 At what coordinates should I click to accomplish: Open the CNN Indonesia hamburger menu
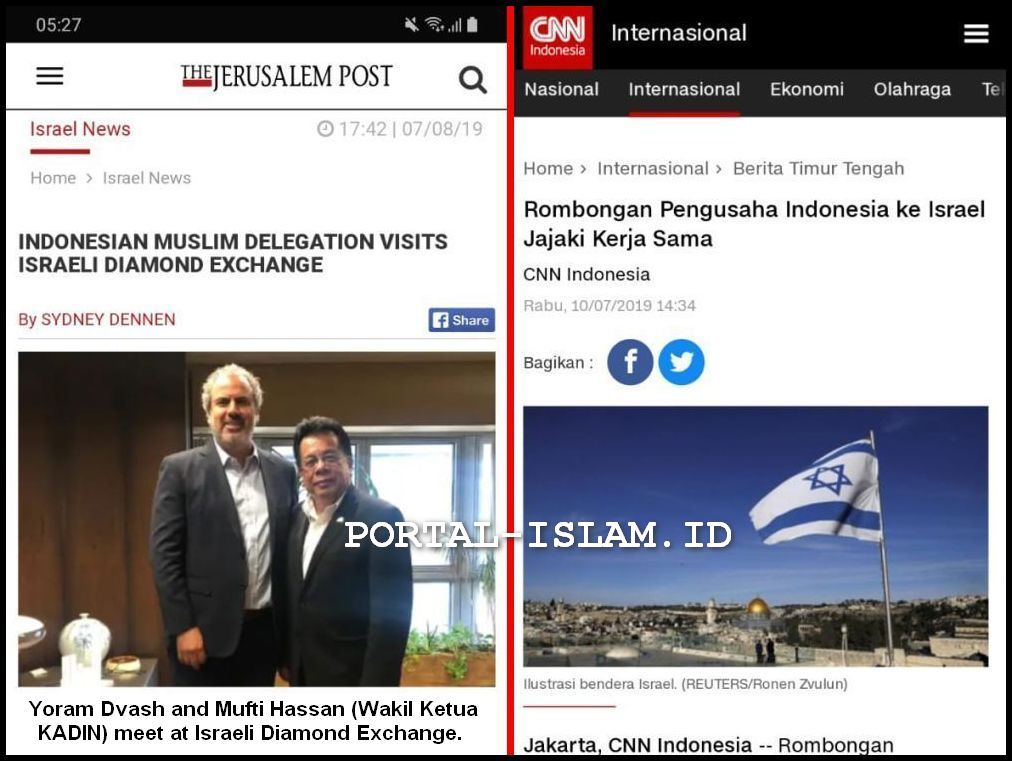(976, 34)
